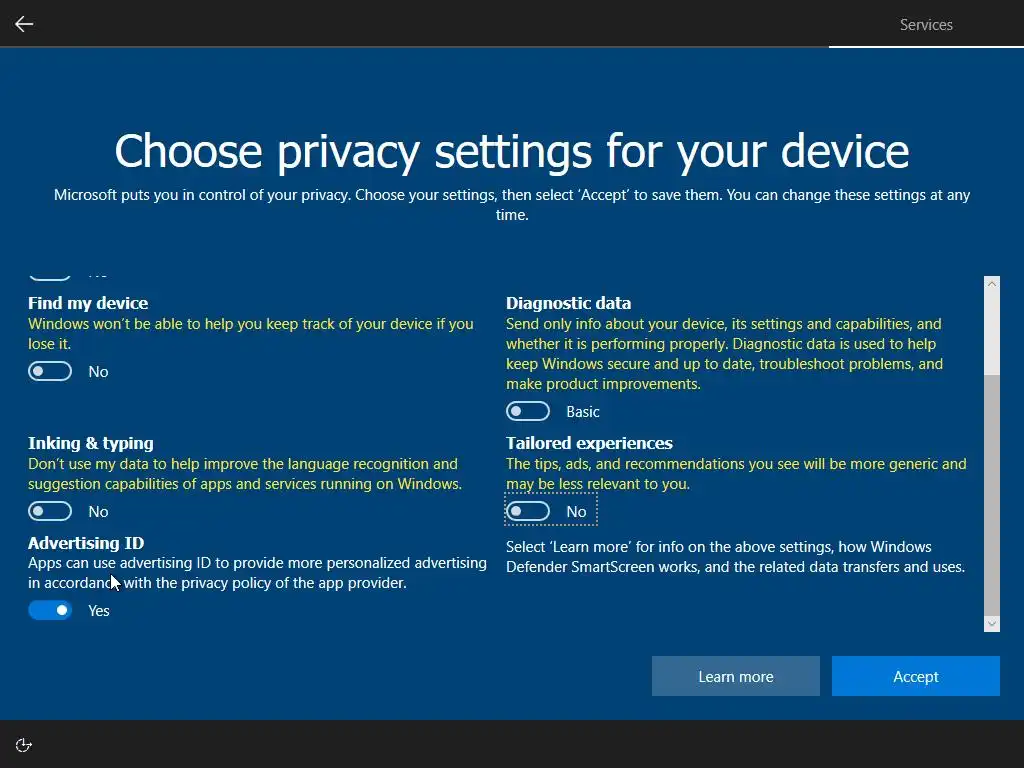
Task: Click the vertical scrollbar thumb
Action: 991,495
